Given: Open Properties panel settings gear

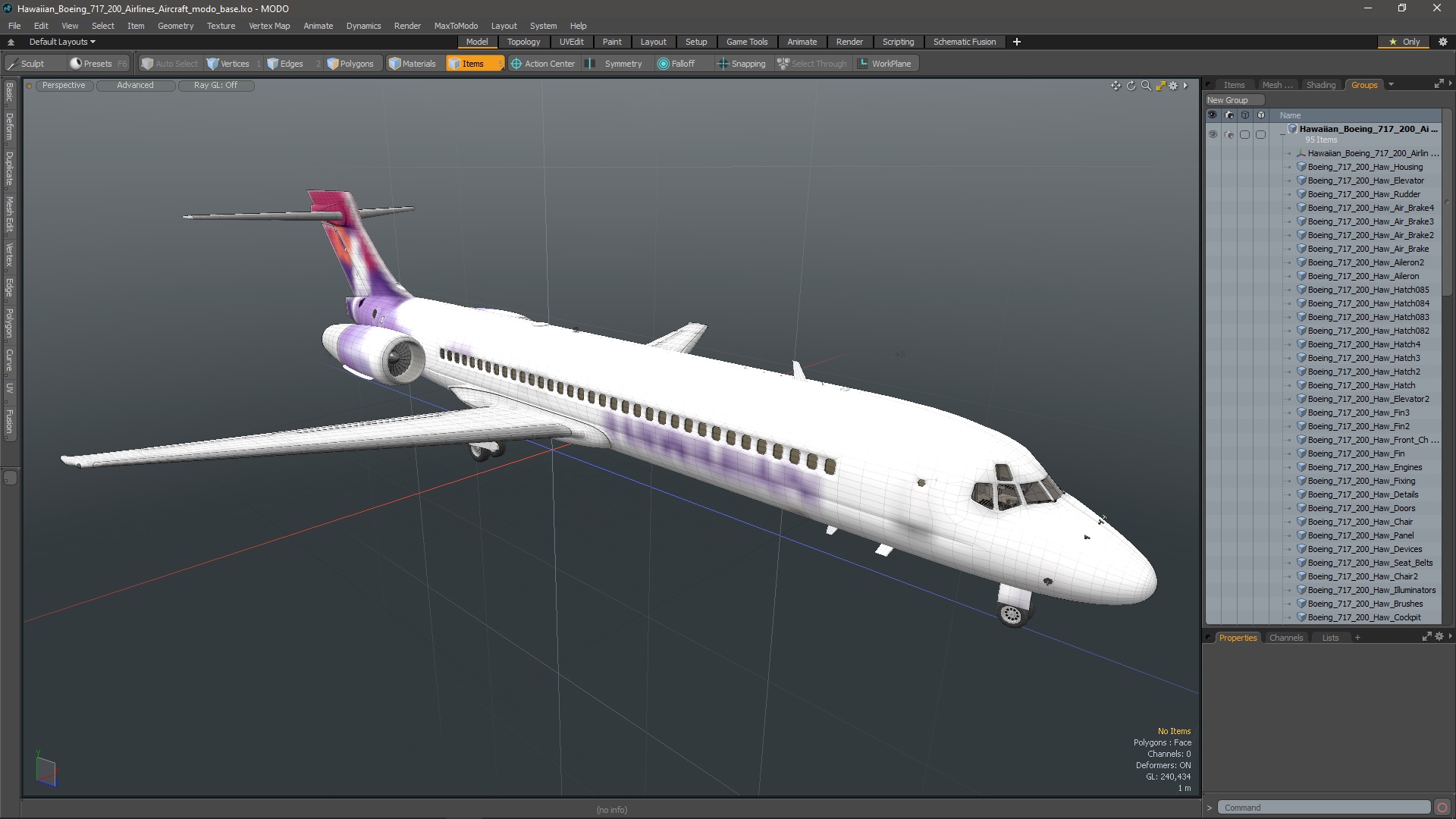Looking at the screenshot, I should click(x=1439, y=637).
